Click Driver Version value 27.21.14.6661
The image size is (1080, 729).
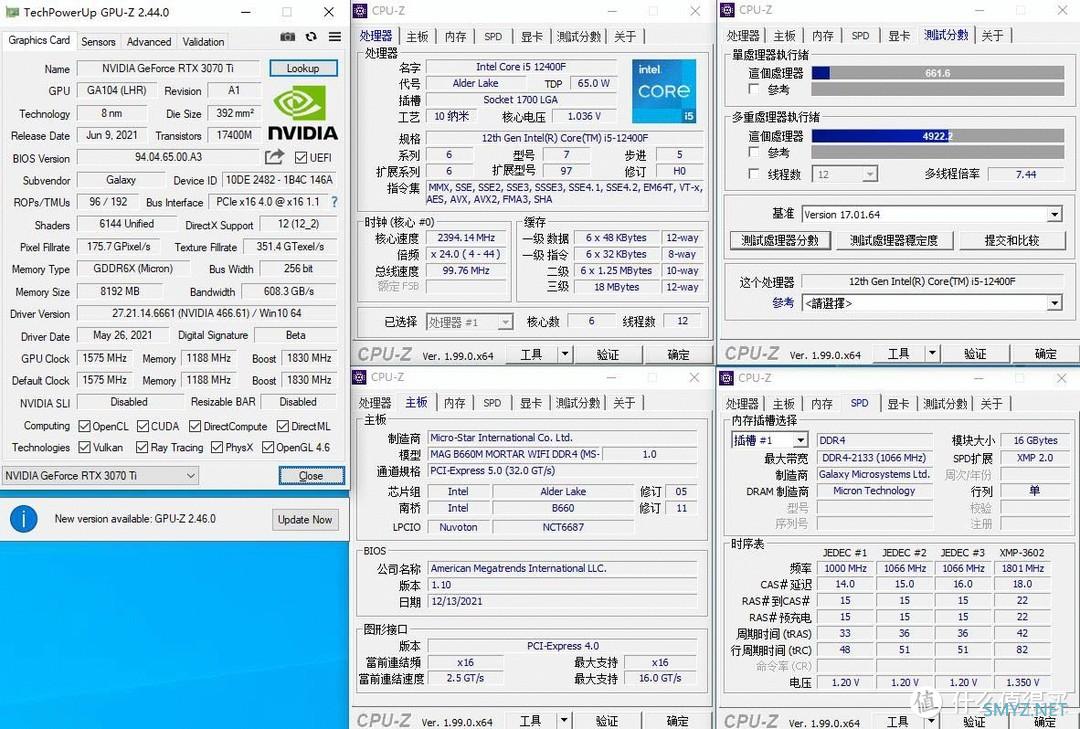207,314
